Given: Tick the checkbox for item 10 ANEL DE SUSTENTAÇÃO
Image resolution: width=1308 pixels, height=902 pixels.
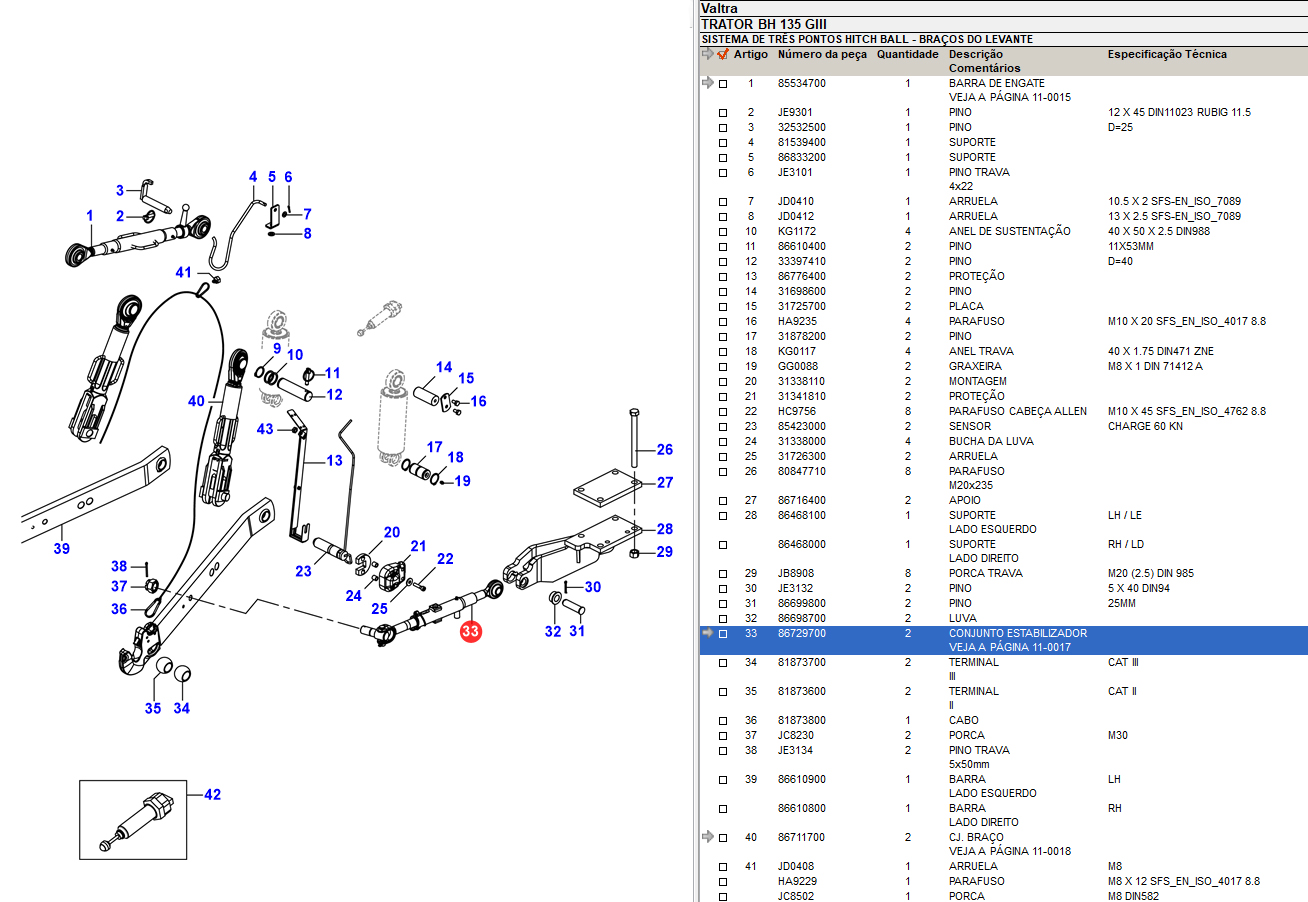Looking at the screenshot, I should pyautogui.click(x=723, y=232).
